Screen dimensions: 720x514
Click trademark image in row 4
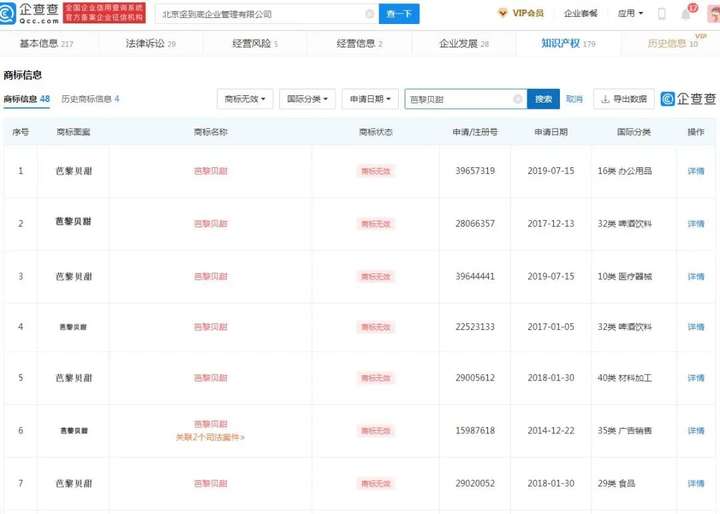[73, 327]
